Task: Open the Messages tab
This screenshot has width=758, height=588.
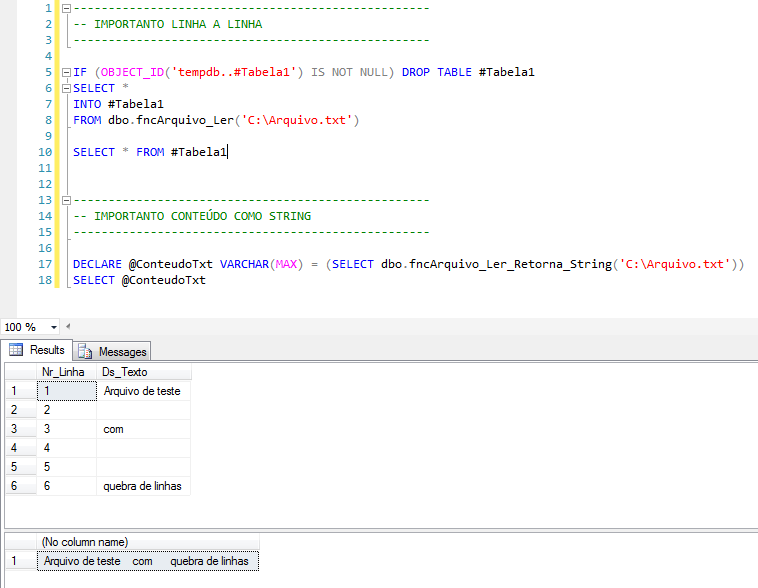Action: coord(112,352)
